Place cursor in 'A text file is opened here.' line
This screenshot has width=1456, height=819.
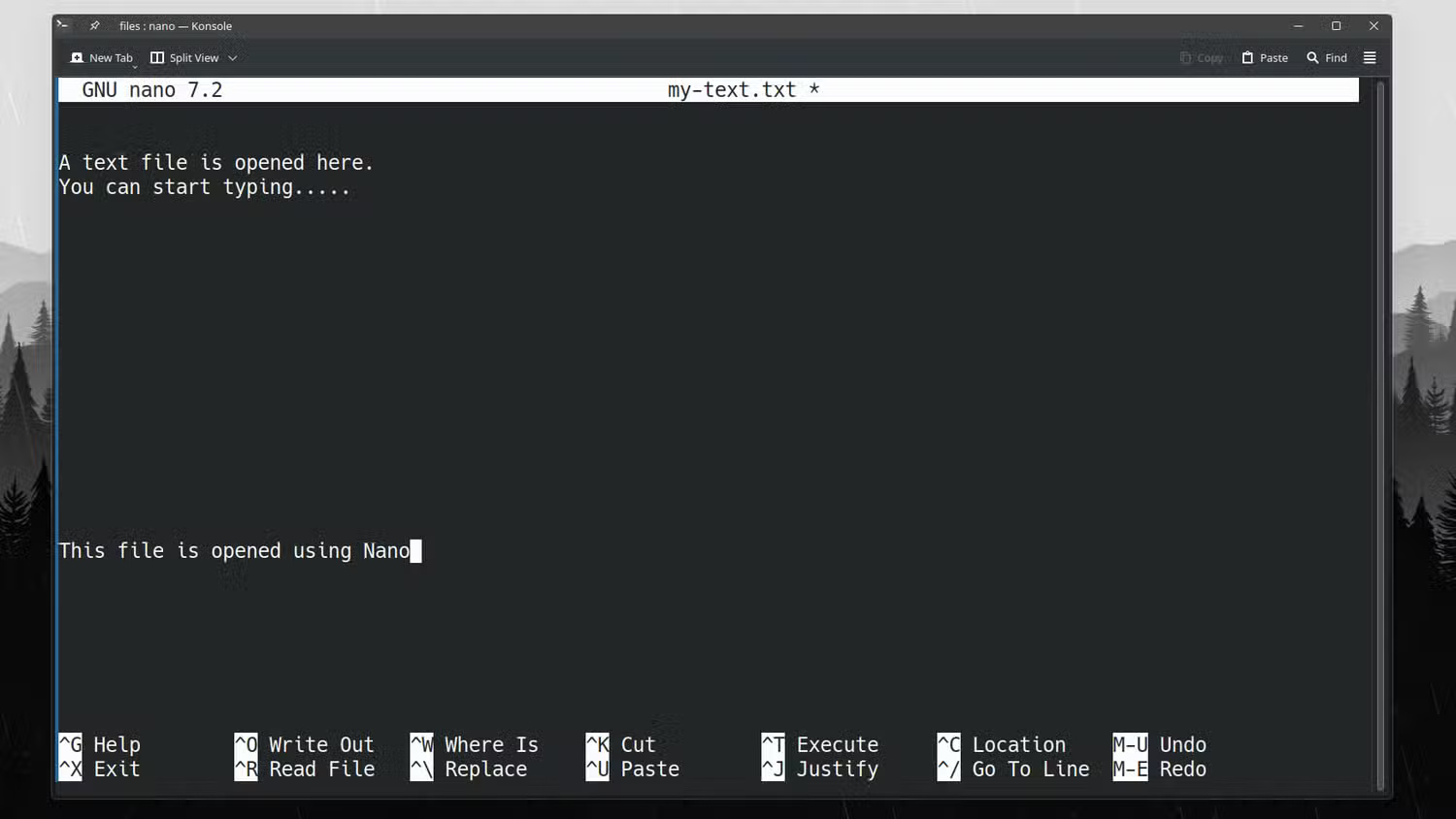tap(215, 163)
